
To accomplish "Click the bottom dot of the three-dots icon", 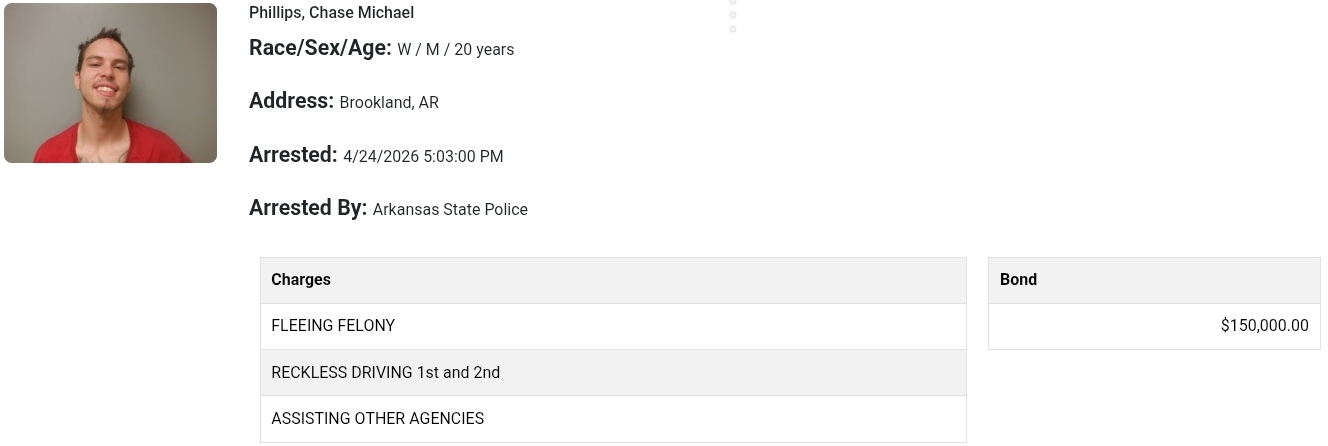I will pyautogui.click(x=733, y=29).
